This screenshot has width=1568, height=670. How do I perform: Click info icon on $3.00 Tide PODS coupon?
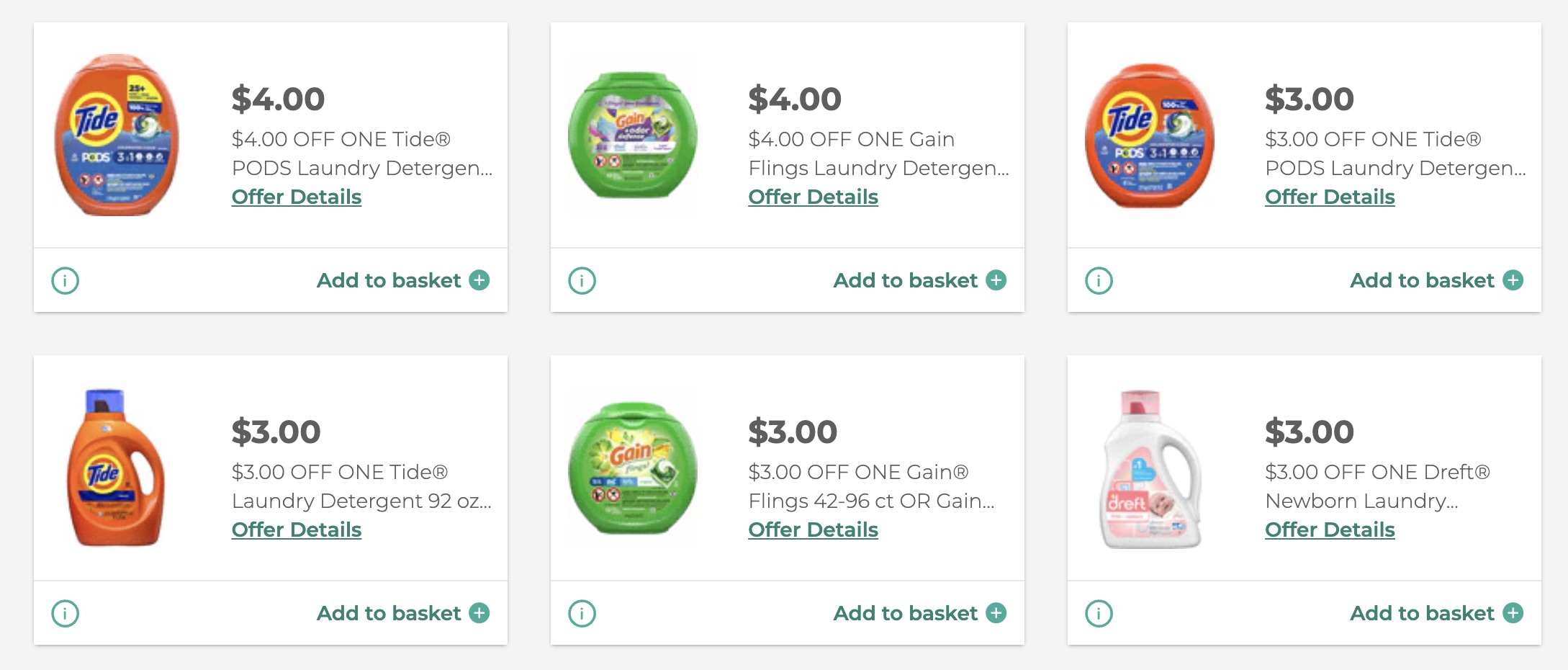(x=1099, y=280)
